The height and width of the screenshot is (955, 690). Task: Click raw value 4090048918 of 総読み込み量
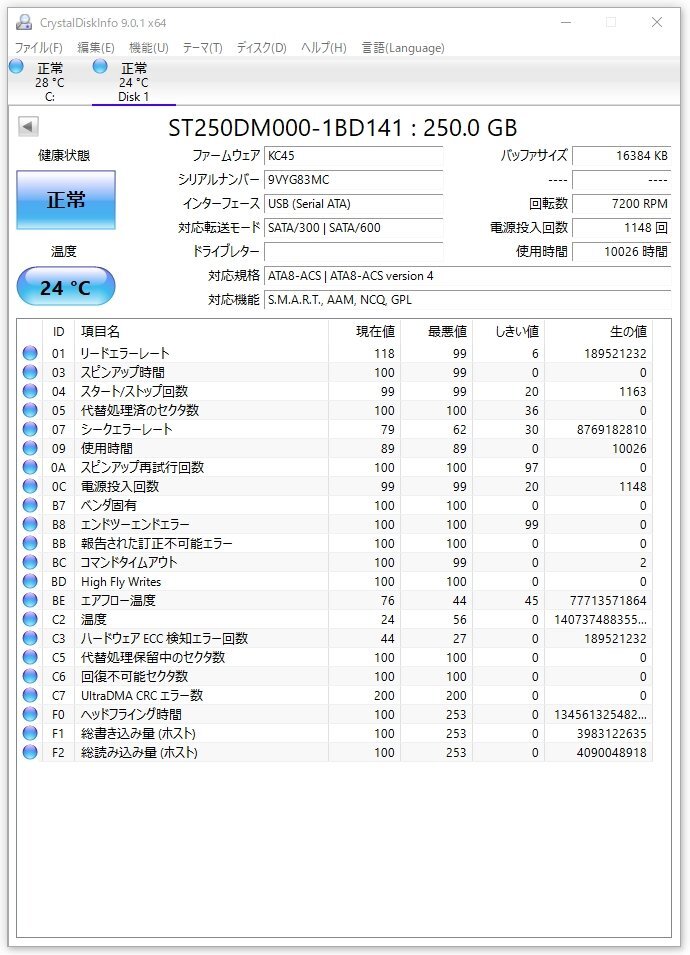click(x=611, y=752)
